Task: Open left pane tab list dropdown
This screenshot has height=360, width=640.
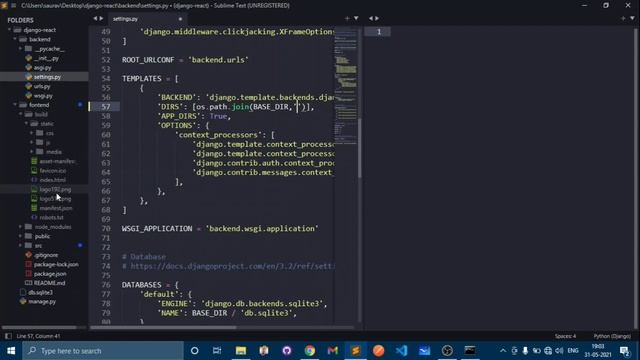Action: 356,18
